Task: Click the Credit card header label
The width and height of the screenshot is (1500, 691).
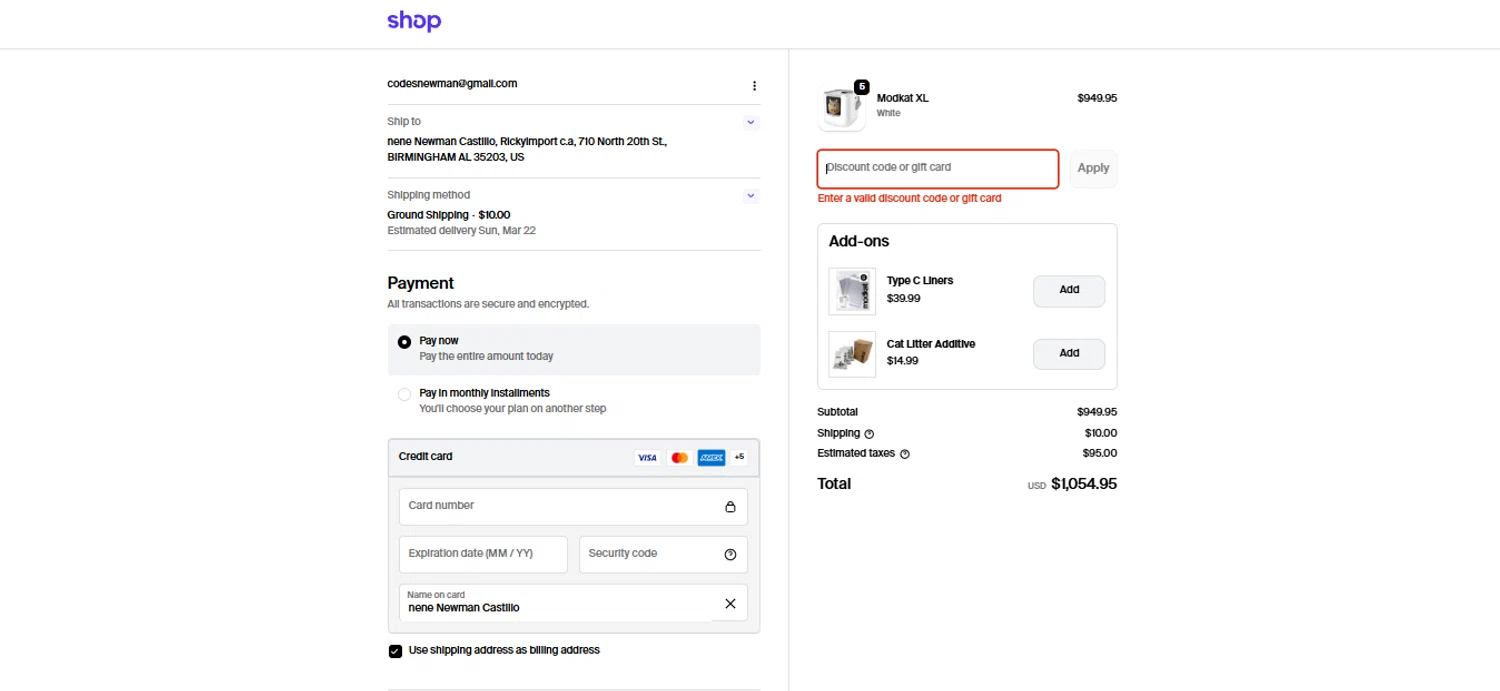Action: click(x=425, y=457)
